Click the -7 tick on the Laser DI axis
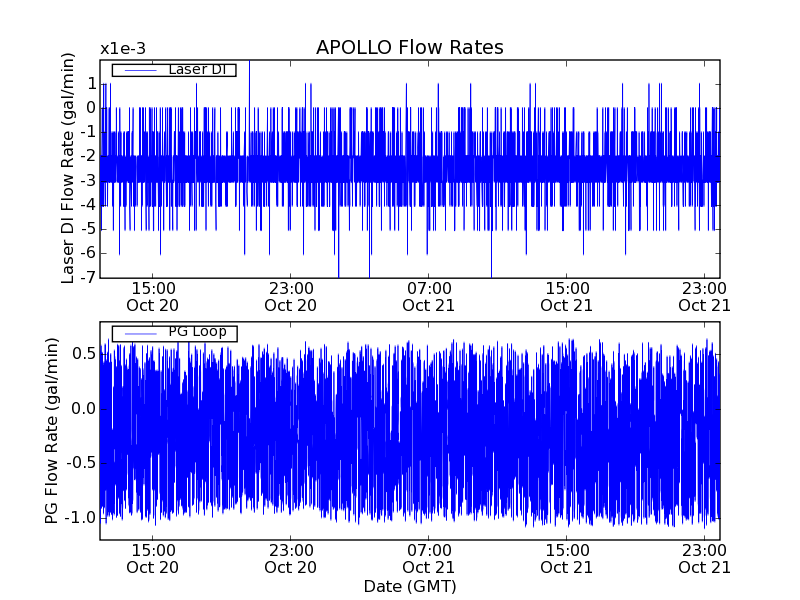 tap(88, 278)
